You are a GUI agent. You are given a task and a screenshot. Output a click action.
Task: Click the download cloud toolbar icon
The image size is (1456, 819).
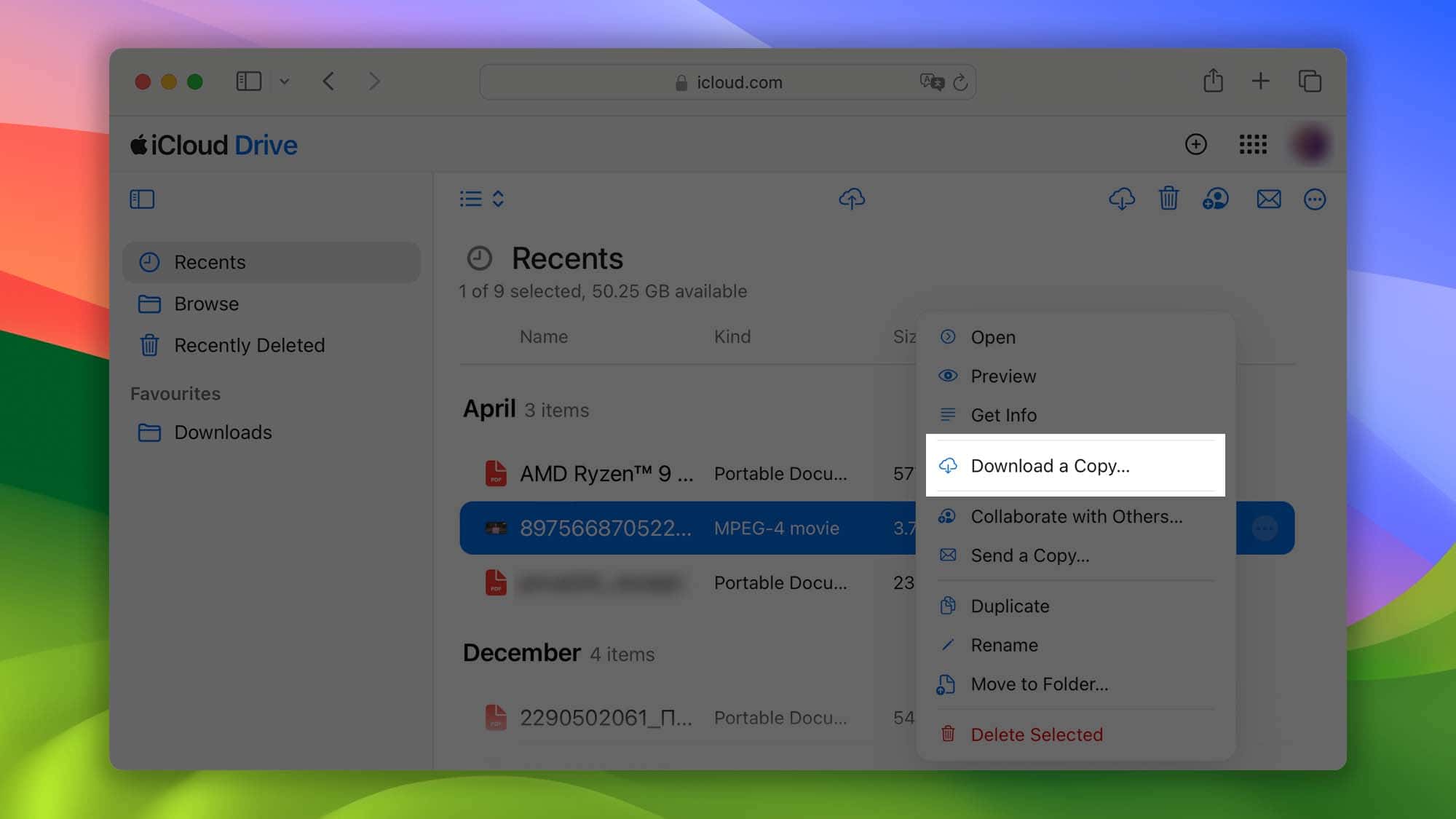pos(1121,199)
